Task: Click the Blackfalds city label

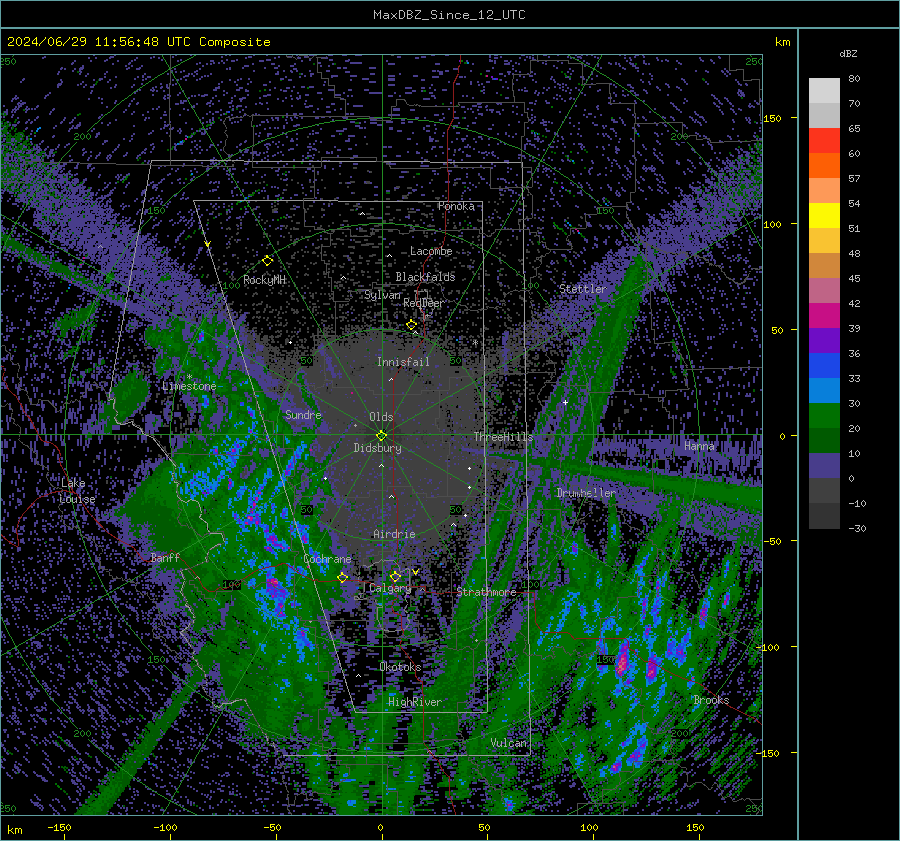Action: point(425,277)
